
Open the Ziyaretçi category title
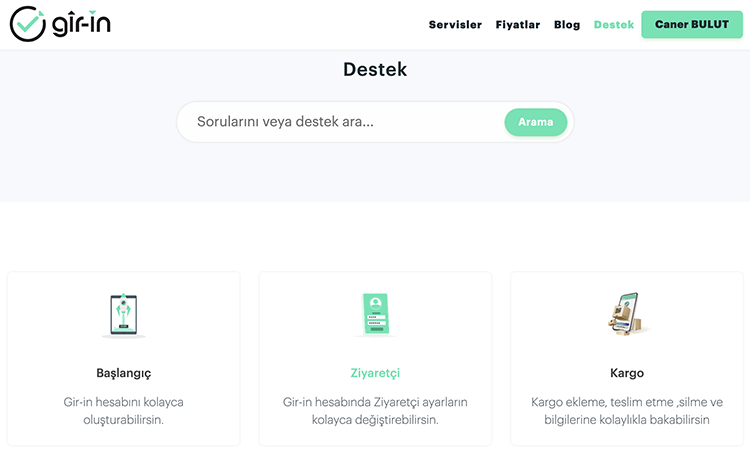pyautogui.click(x=375, y=373)
